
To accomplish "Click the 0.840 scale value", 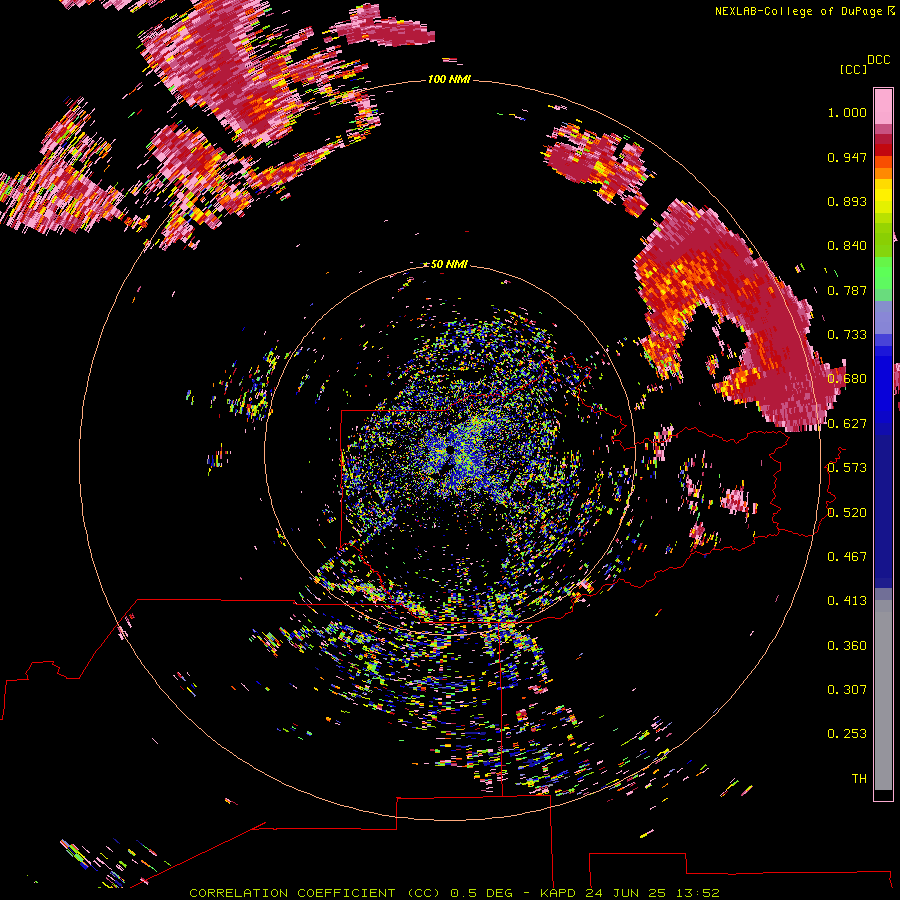I will pyautogui.click(x=847, y=246).
